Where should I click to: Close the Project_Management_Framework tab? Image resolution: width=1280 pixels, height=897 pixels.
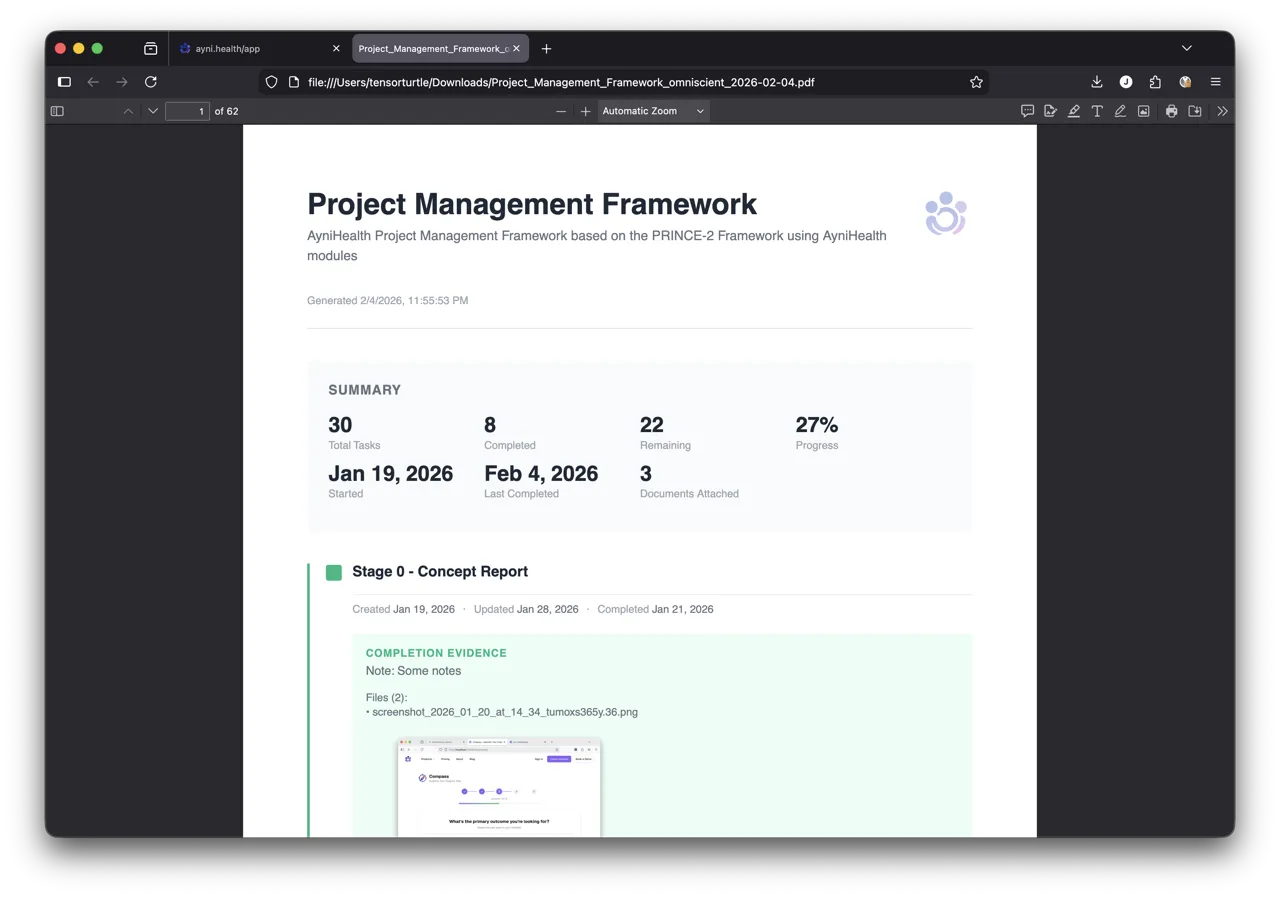[517, 48]
